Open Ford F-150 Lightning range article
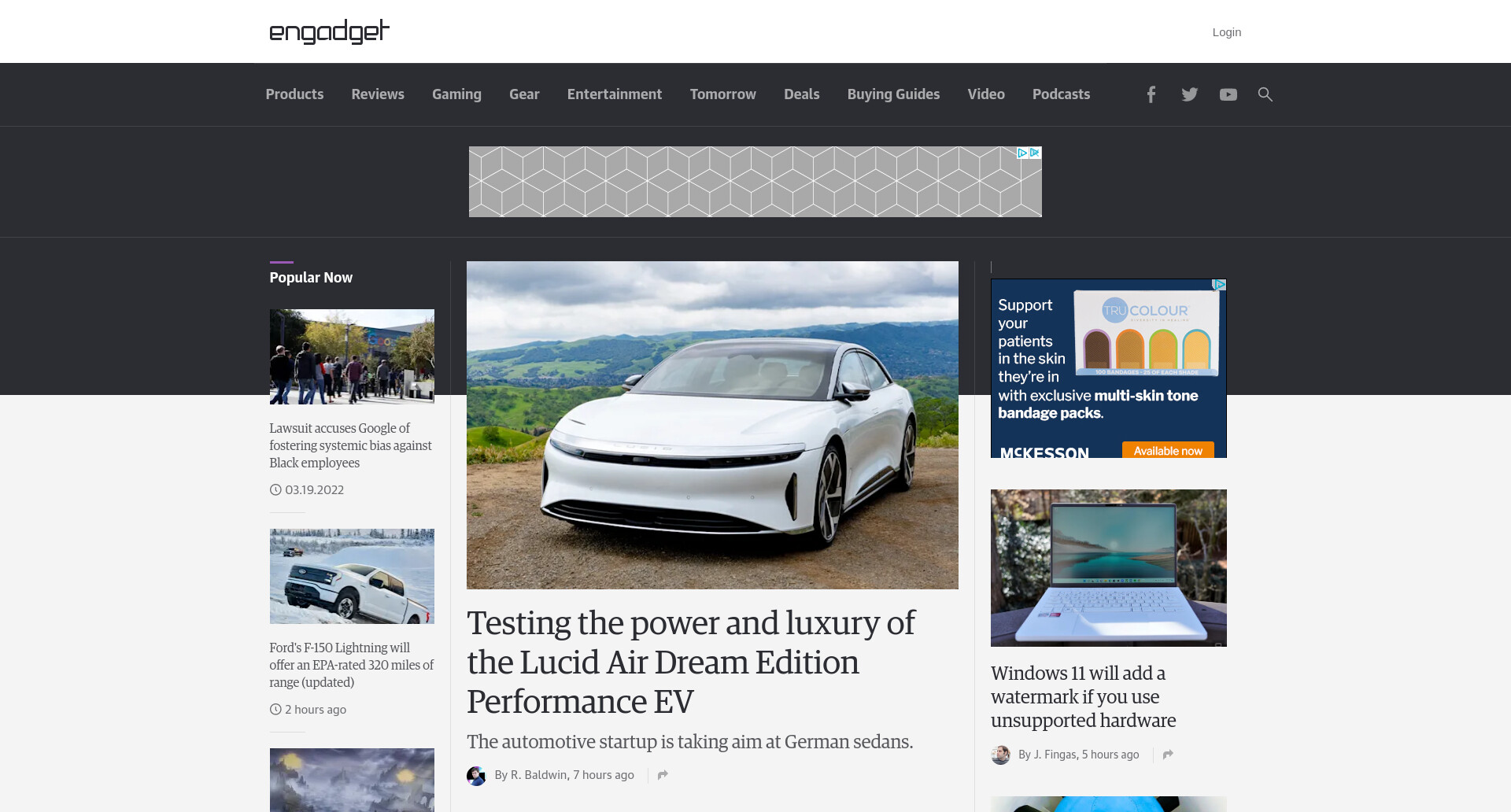This screenshot has height=812, width=1511. point(351,665)
